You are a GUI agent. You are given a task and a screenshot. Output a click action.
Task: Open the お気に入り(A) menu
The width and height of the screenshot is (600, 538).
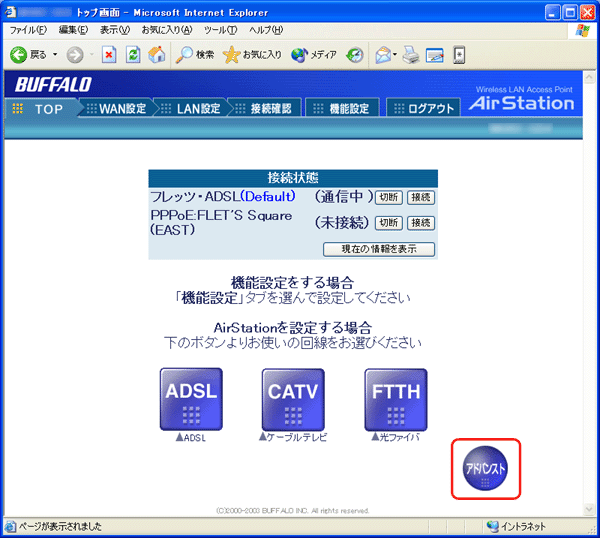pos(167,30)
